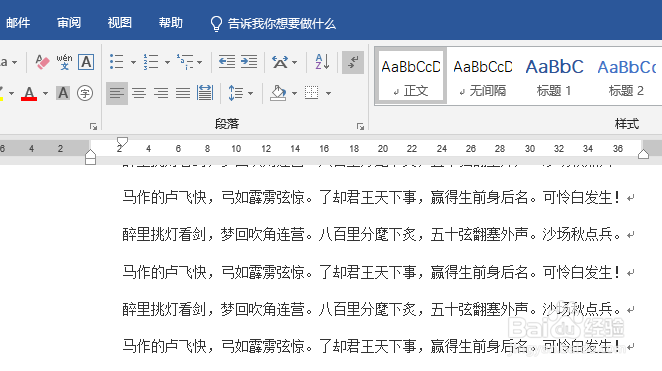The image size is (662, 371).
Task: Open the 邮件 ribbon tab
Action: pyautogui.click(x=18, y=23)
